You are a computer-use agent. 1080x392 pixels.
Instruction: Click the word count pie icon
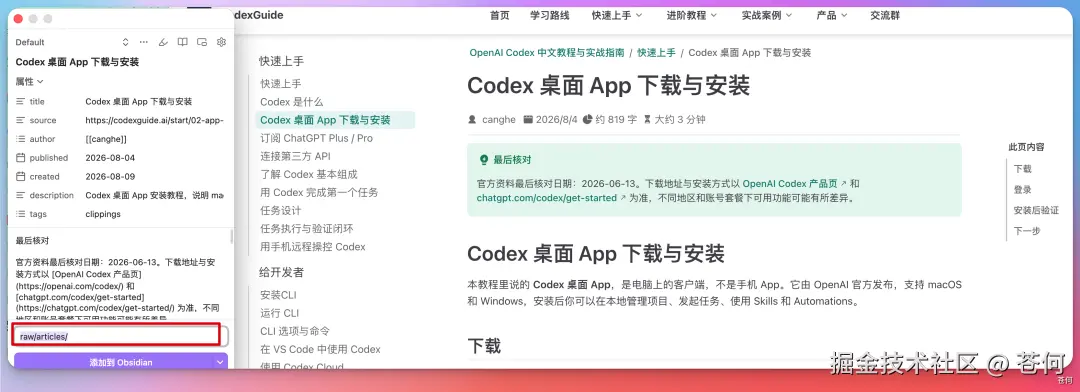[x=587, y=119]
